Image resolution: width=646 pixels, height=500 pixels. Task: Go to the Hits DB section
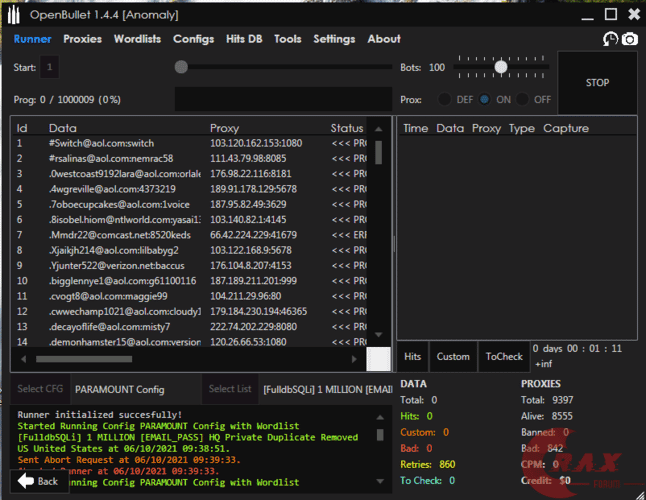(244, 39)
